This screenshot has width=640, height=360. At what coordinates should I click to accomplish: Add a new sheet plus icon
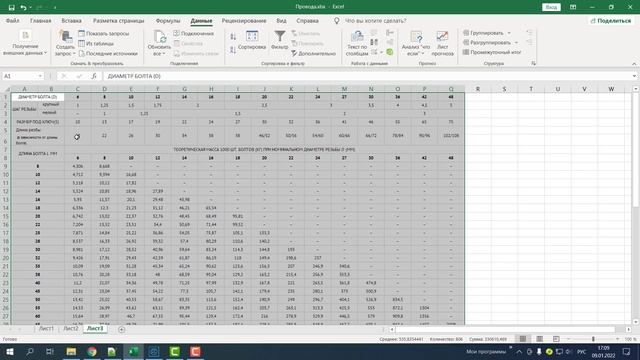coord(121,329)
